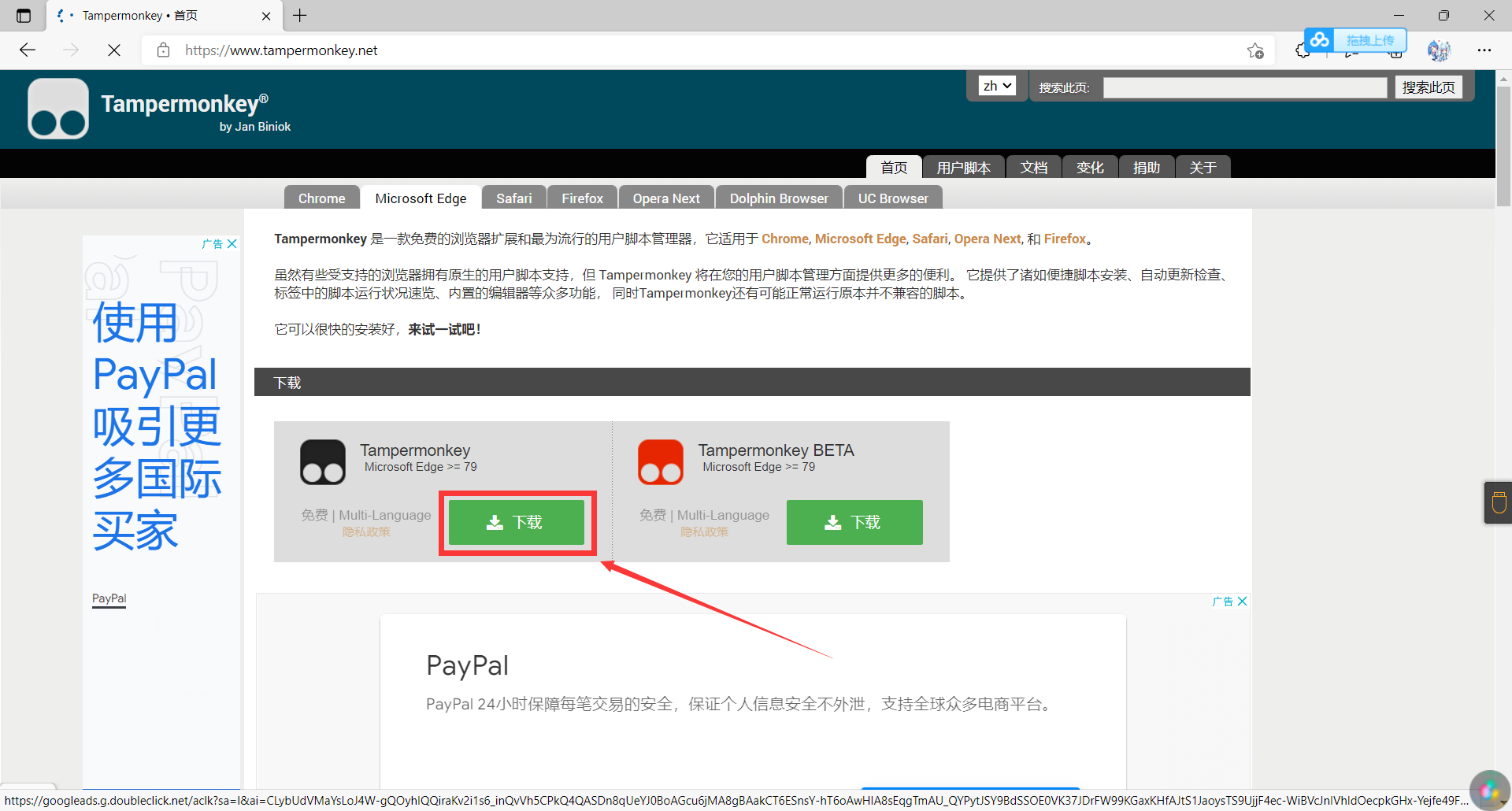Select the Safari browser tab
Screen dimensions: 1512x811
coord(514,198)
